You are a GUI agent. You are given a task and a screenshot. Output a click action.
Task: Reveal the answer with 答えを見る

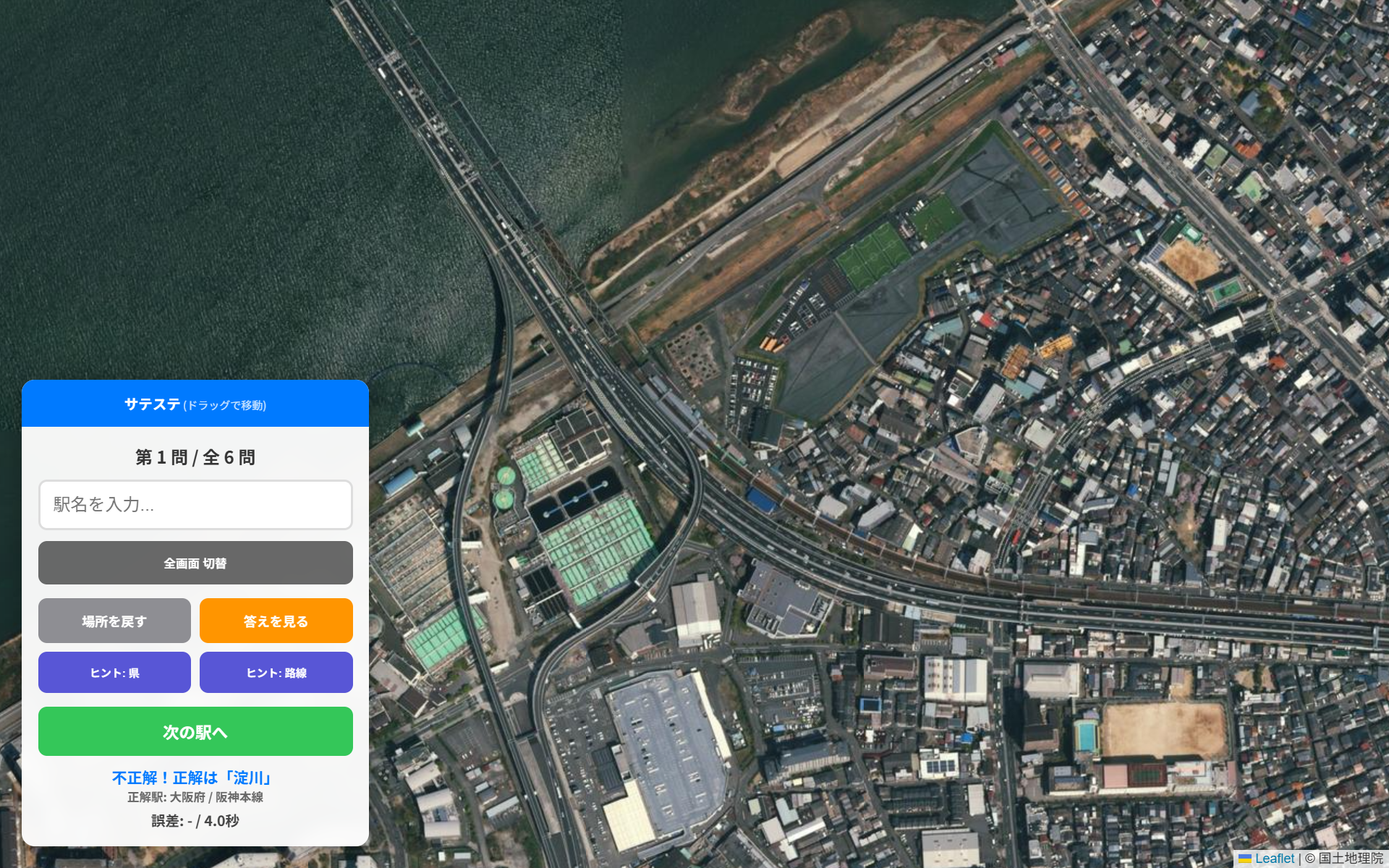276,621
